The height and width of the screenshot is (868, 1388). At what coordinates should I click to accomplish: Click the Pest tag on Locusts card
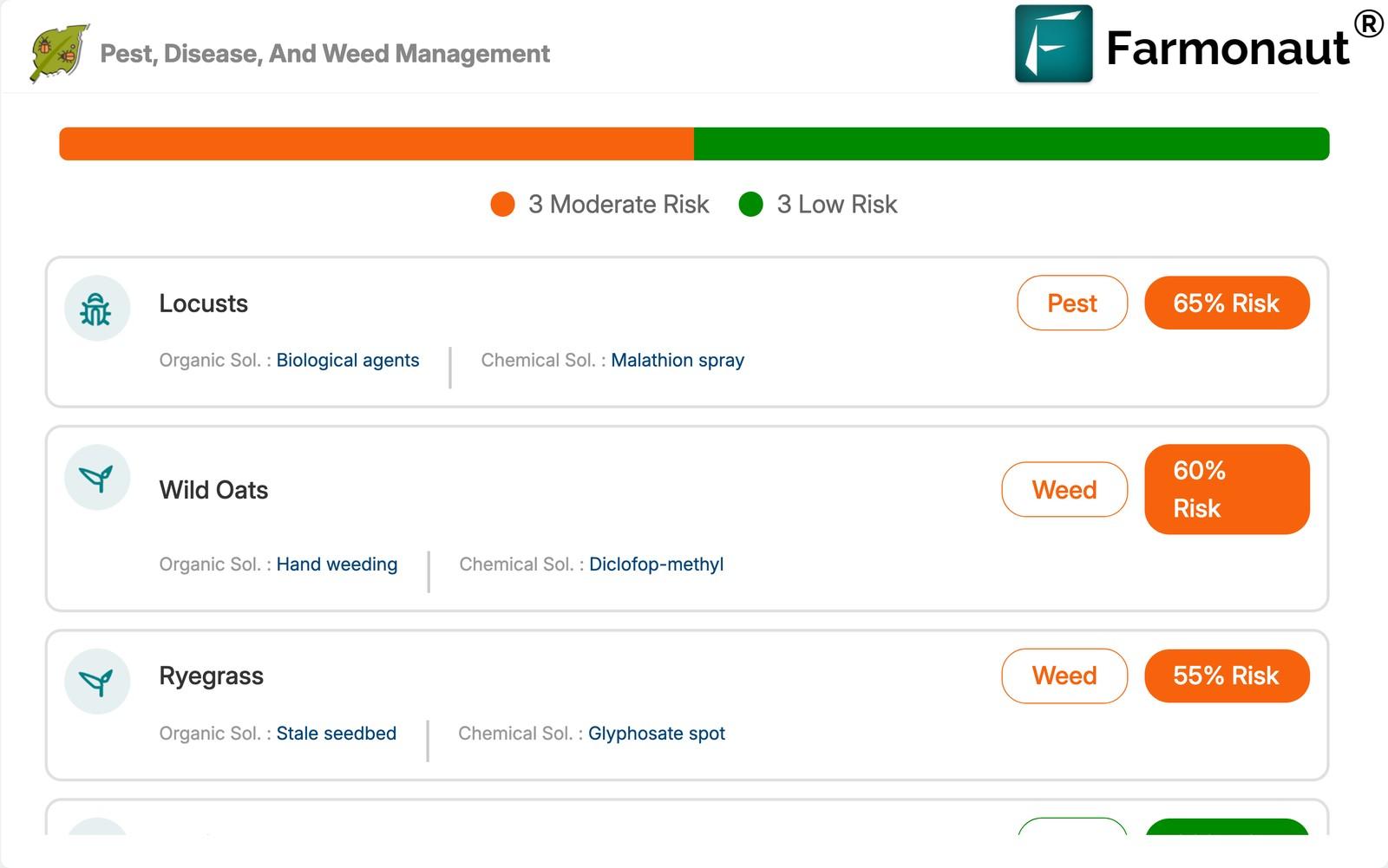(1072, 303)
